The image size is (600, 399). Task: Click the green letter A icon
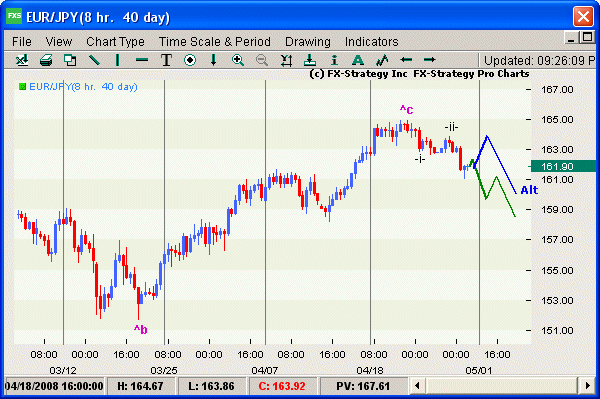click(358, 60)
